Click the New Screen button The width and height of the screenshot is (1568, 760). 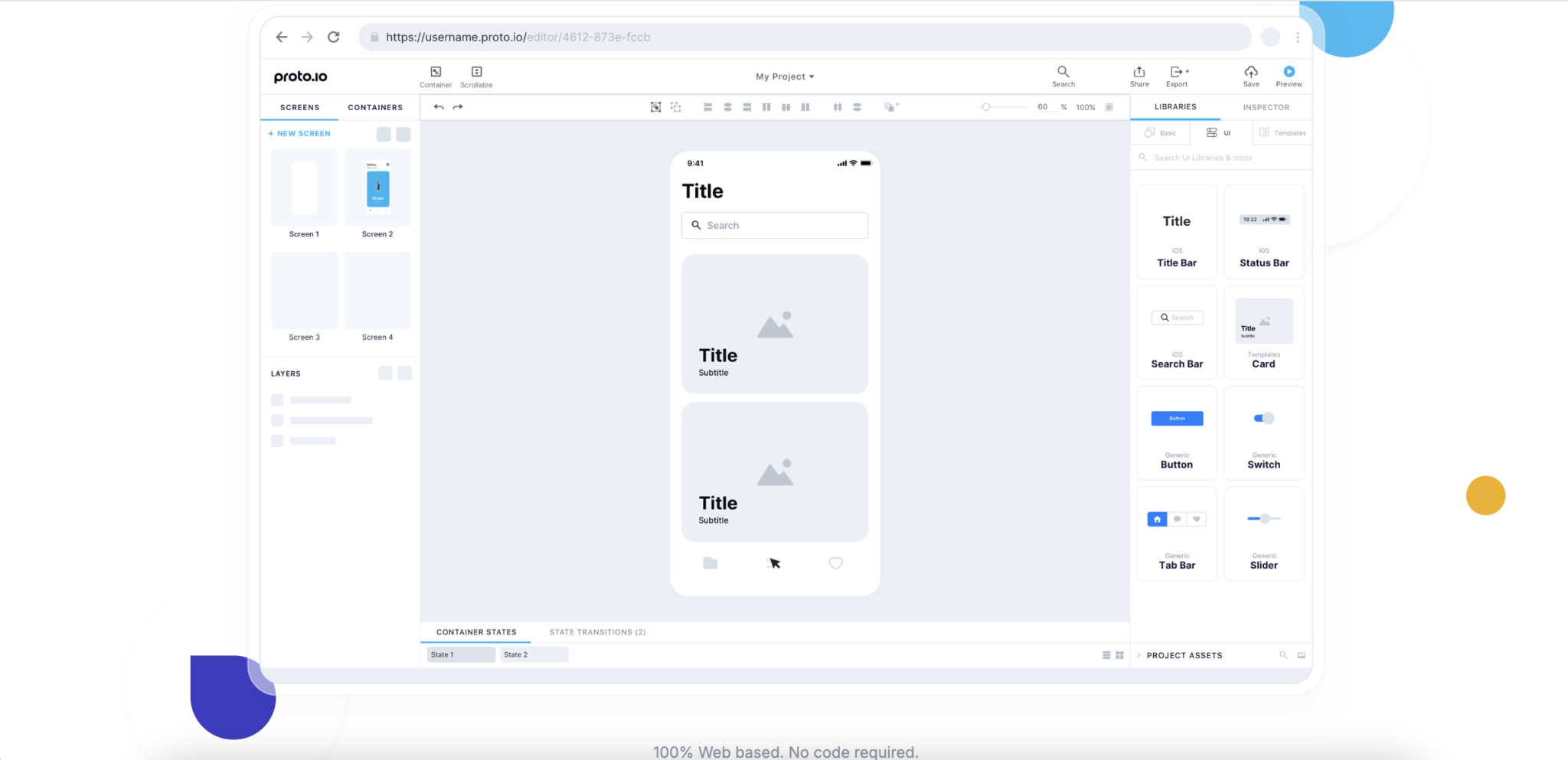coord(299,133)
